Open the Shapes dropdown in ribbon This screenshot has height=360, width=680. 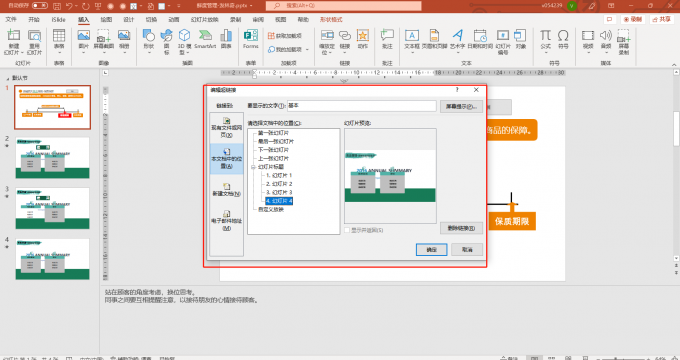(149, 42)
